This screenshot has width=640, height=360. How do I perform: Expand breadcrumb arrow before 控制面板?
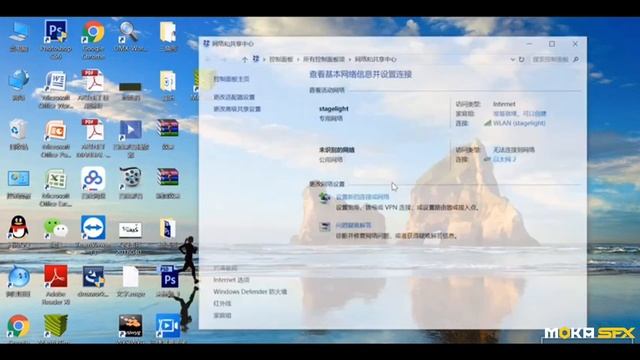[264, 59]
